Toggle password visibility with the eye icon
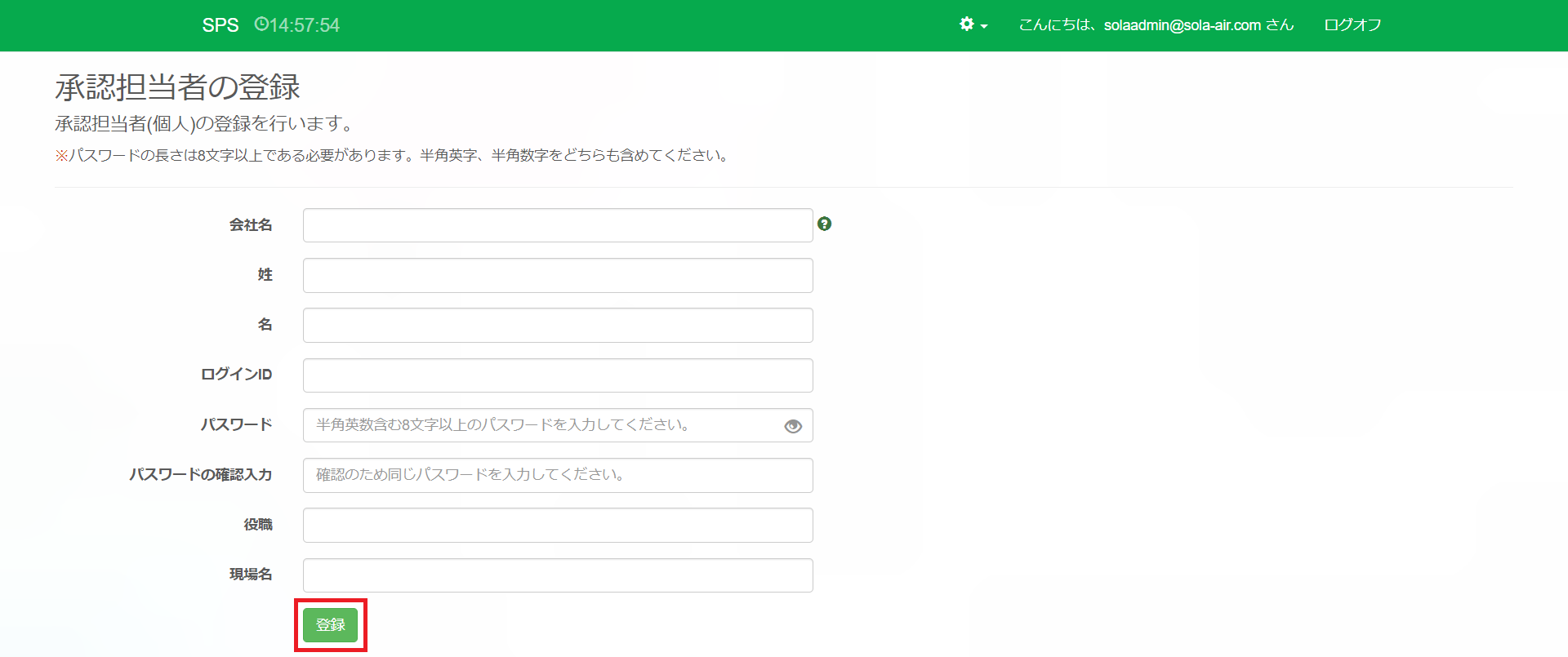The image size is (1568, 657). pyautogui.click(x=792, y=426)
